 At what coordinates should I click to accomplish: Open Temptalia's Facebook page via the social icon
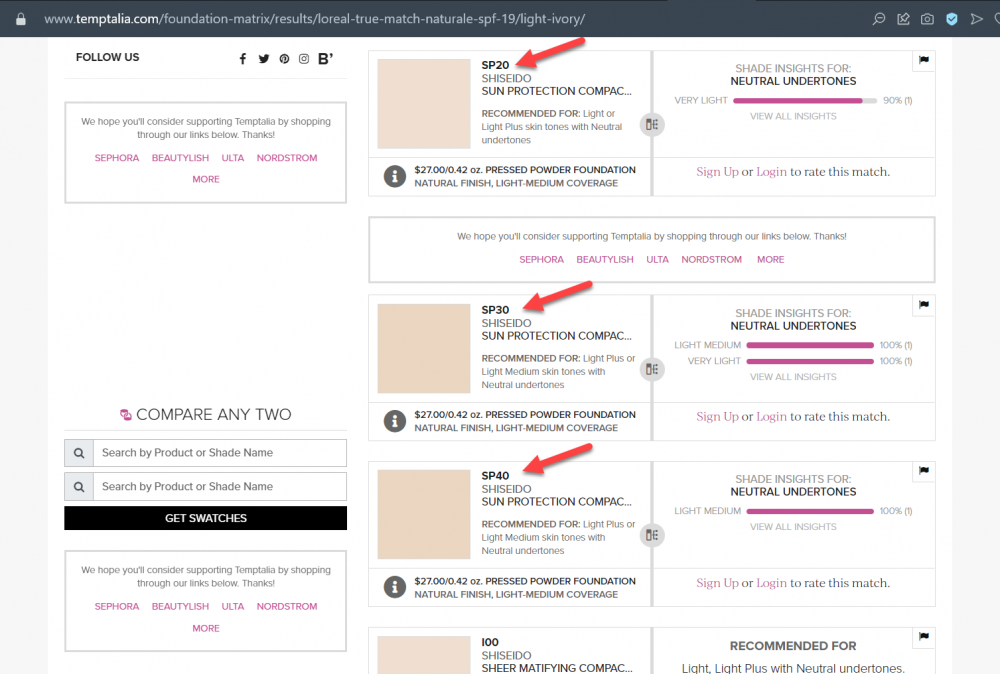point(242,58)
